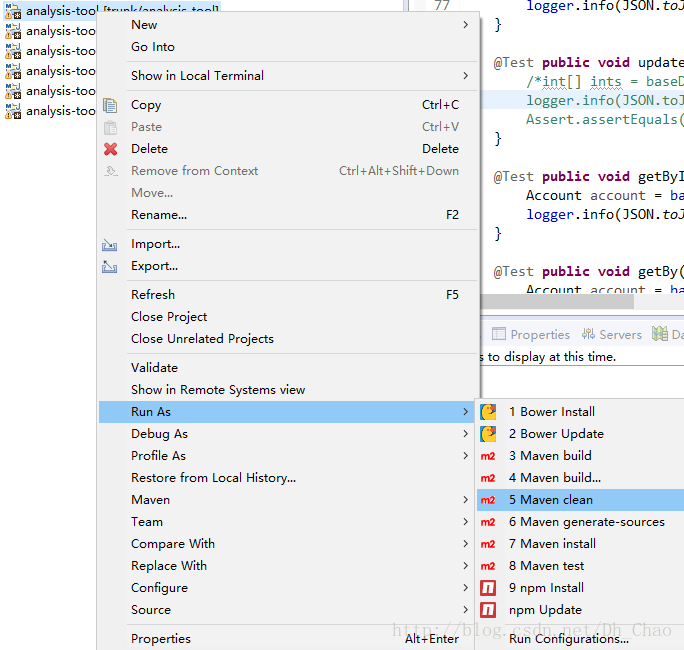Click the Export icon

coord(109,267)
